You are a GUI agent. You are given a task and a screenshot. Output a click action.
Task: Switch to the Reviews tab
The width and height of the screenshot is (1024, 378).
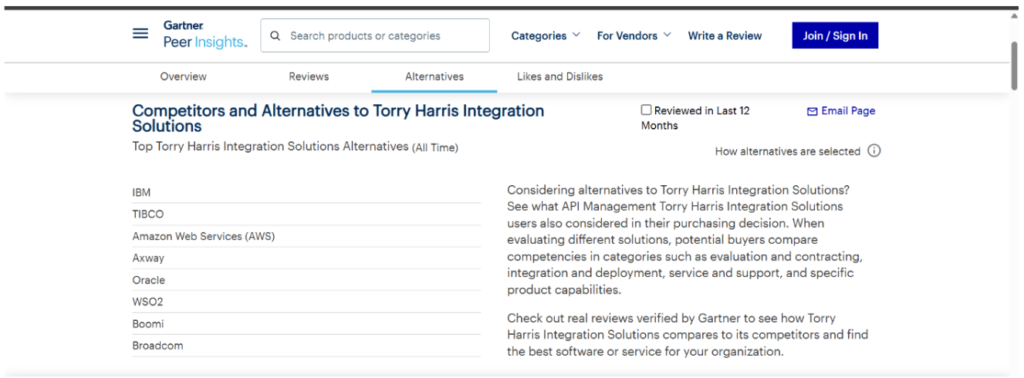(309, 76)
